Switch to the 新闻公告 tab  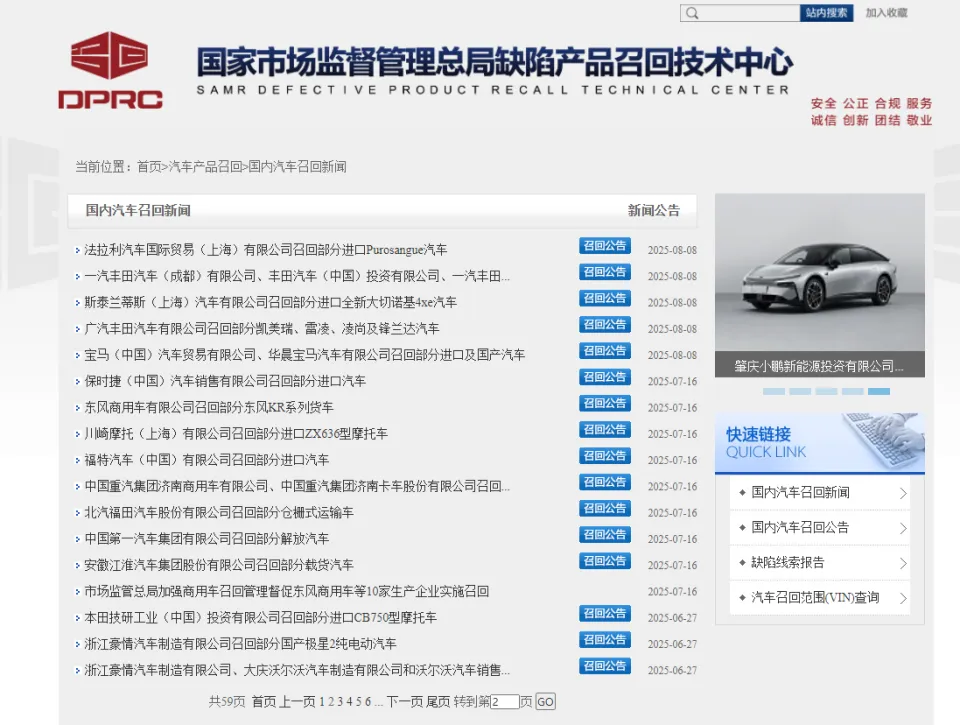click(x=653, y=210)
